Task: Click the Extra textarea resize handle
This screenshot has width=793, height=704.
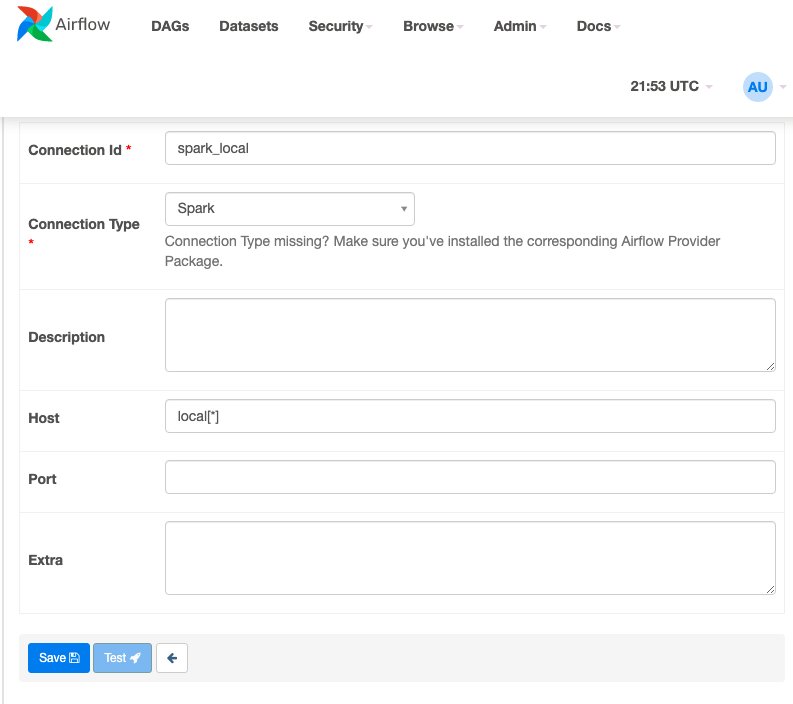Action: tap(770, 590)
